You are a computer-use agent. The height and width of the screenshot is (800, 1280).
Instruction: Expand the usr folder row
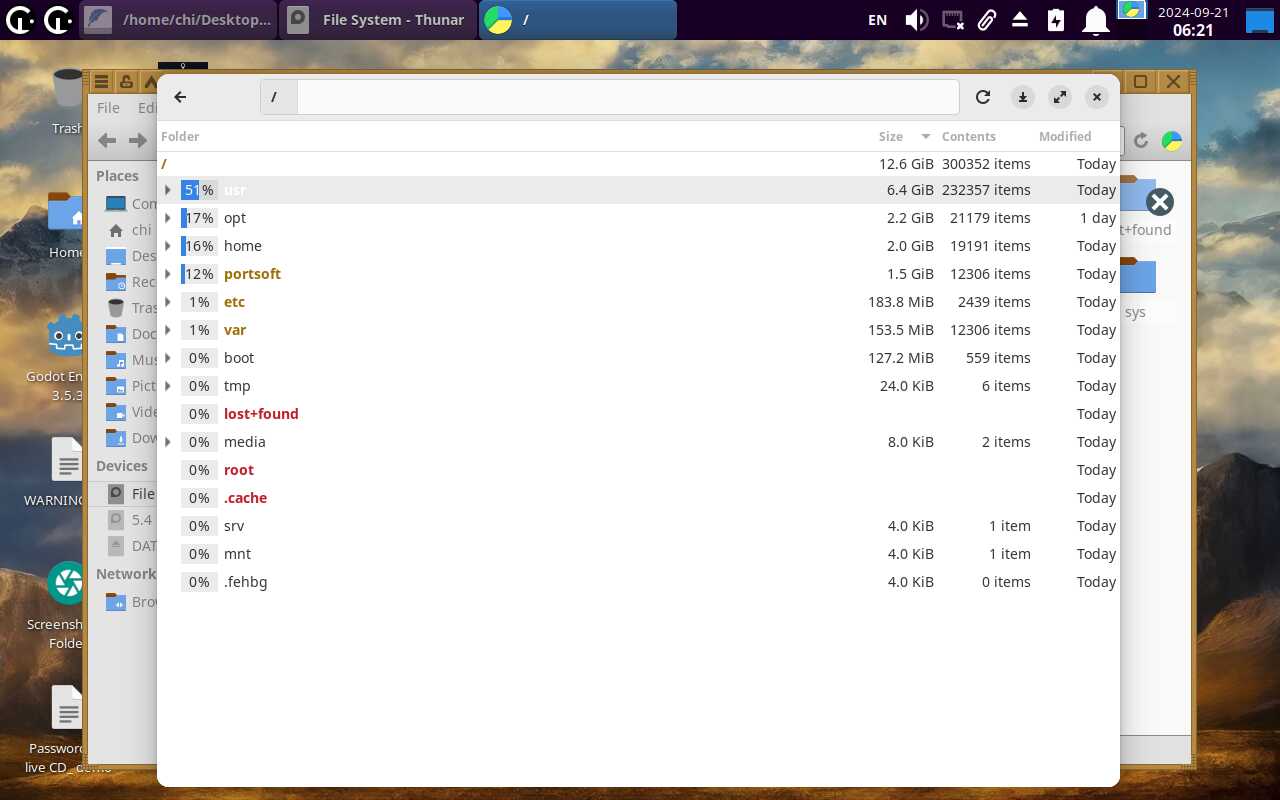coord(168,190)
